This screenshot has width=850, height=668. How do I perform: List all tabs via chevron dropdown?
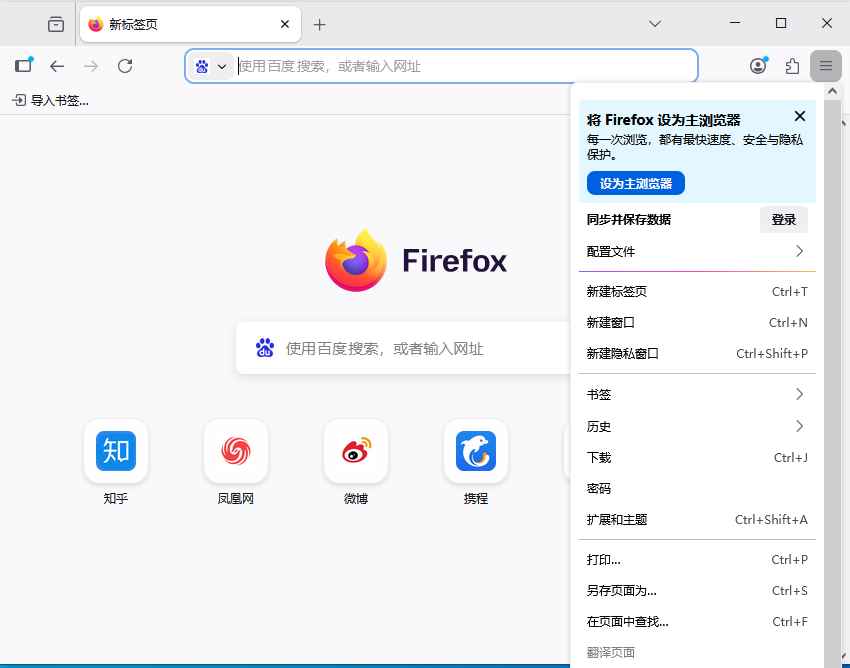pos(655,24)
